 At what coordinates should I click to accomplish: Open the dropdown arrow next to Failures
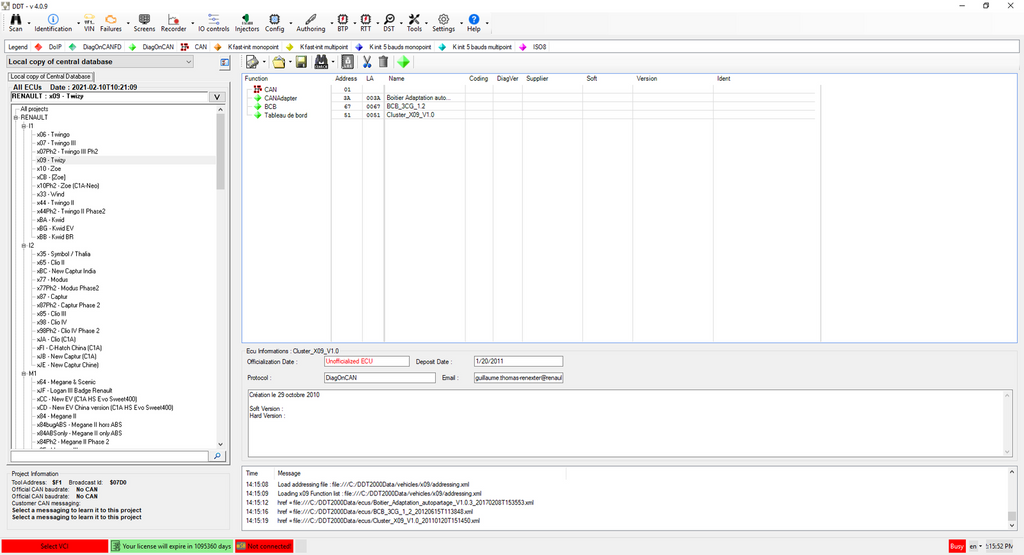click(127, 24)
